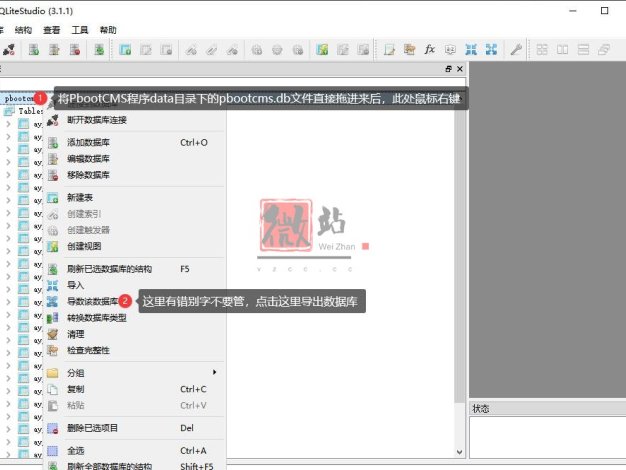The width and height of the screenshot is (626, 470).
Task: Close the database panel with X button
Action: [x=460, y=69]
